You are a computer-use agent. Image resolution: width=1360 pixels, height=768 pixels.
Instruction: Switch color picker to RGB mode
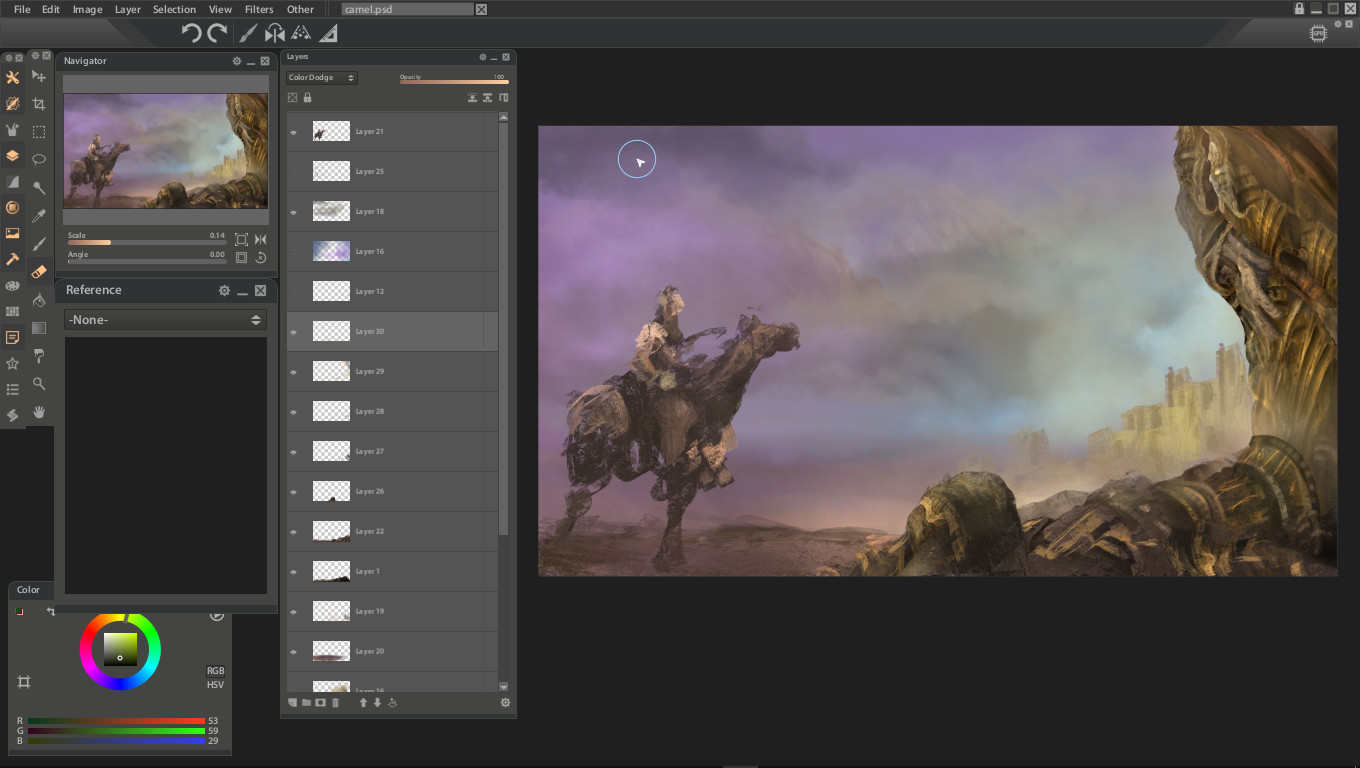click(216, 671)
